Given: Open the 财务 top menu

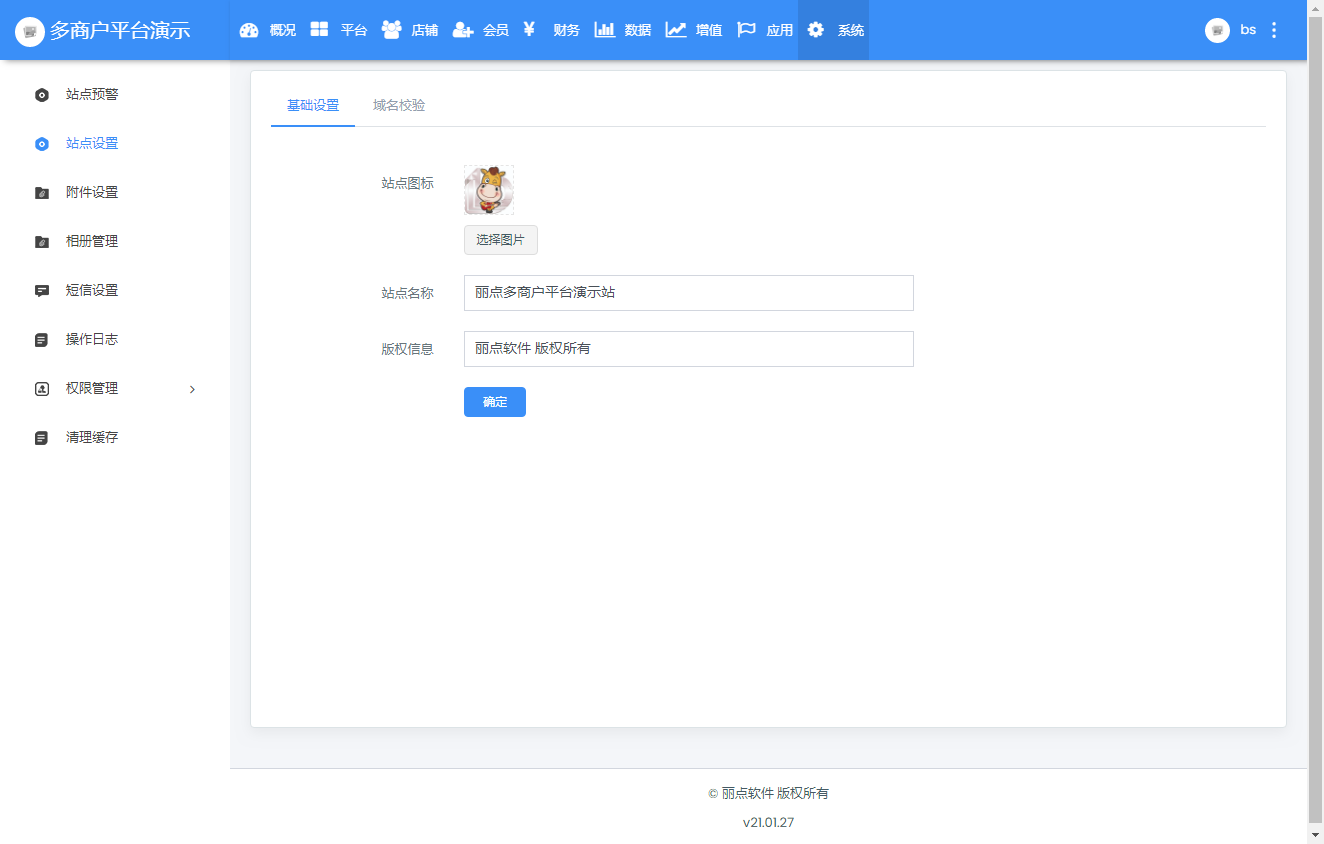Looking at the screenshot, I should pos(551,30).
